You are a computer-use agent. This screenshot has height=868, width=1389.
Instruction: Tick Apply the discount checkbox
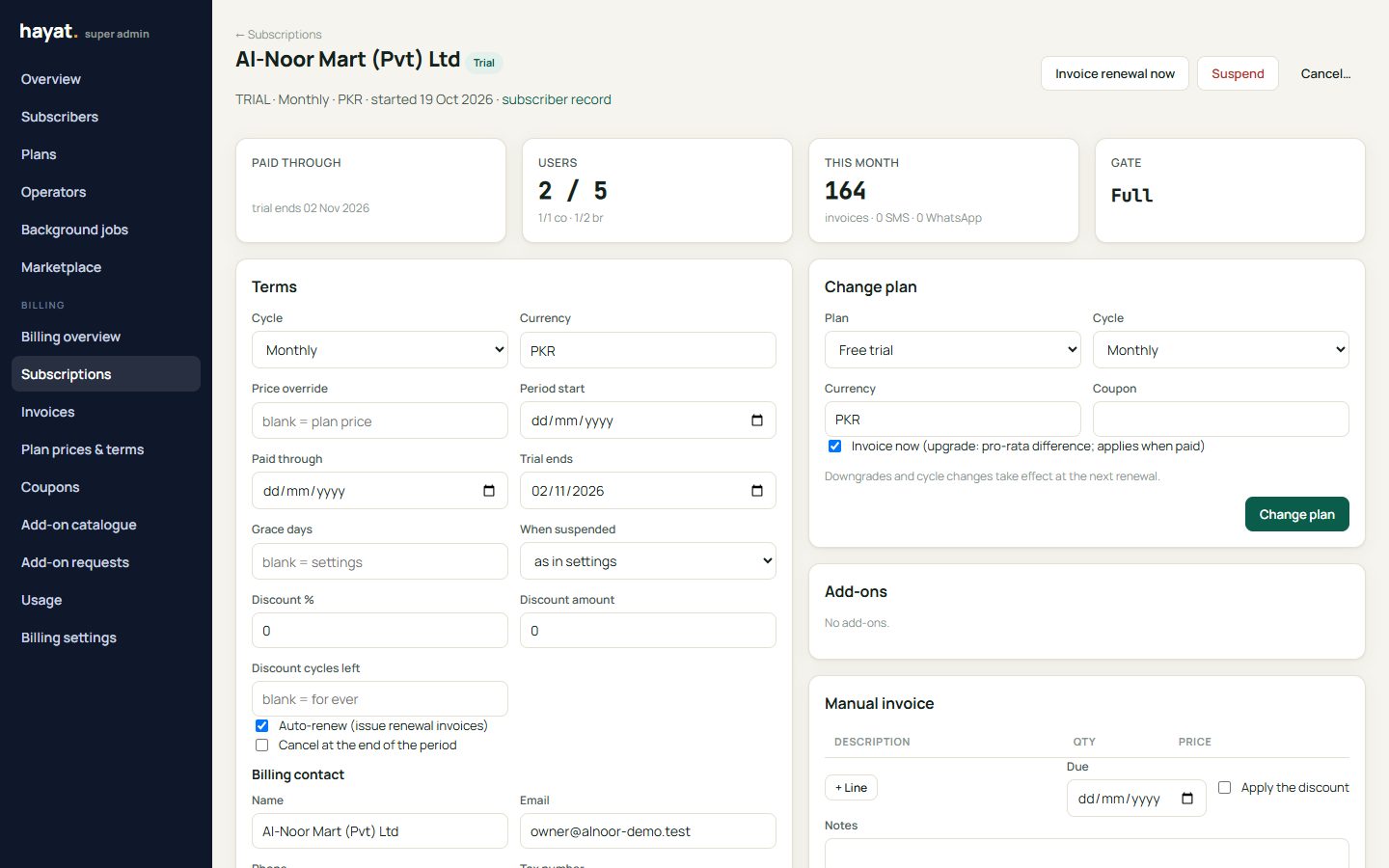[x=1224, y=787]
